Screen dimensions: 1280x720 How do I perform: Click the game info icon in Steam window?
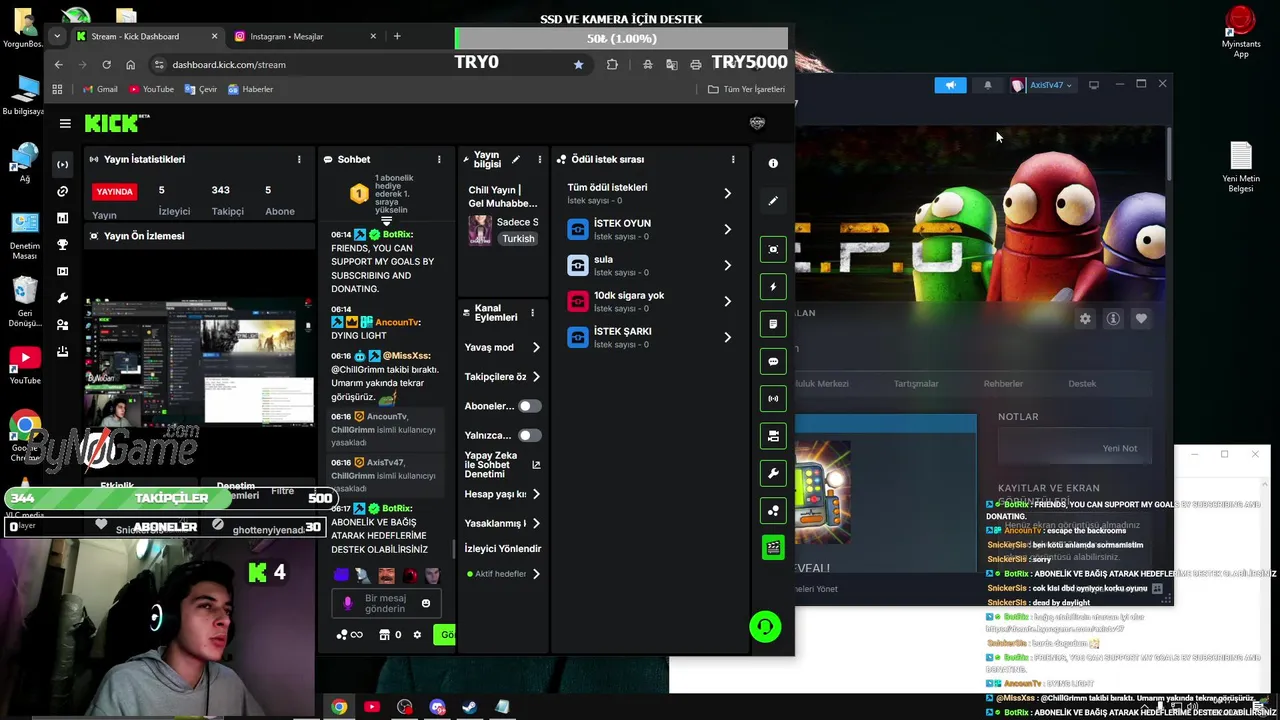click(x=1113, y=319)
